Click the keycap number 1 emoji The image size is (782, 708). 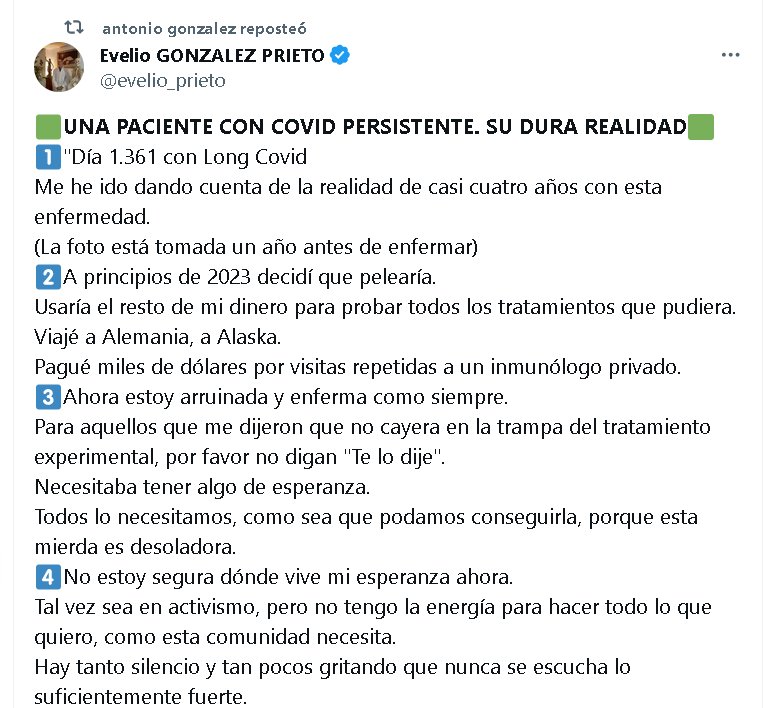coord(47,157)
